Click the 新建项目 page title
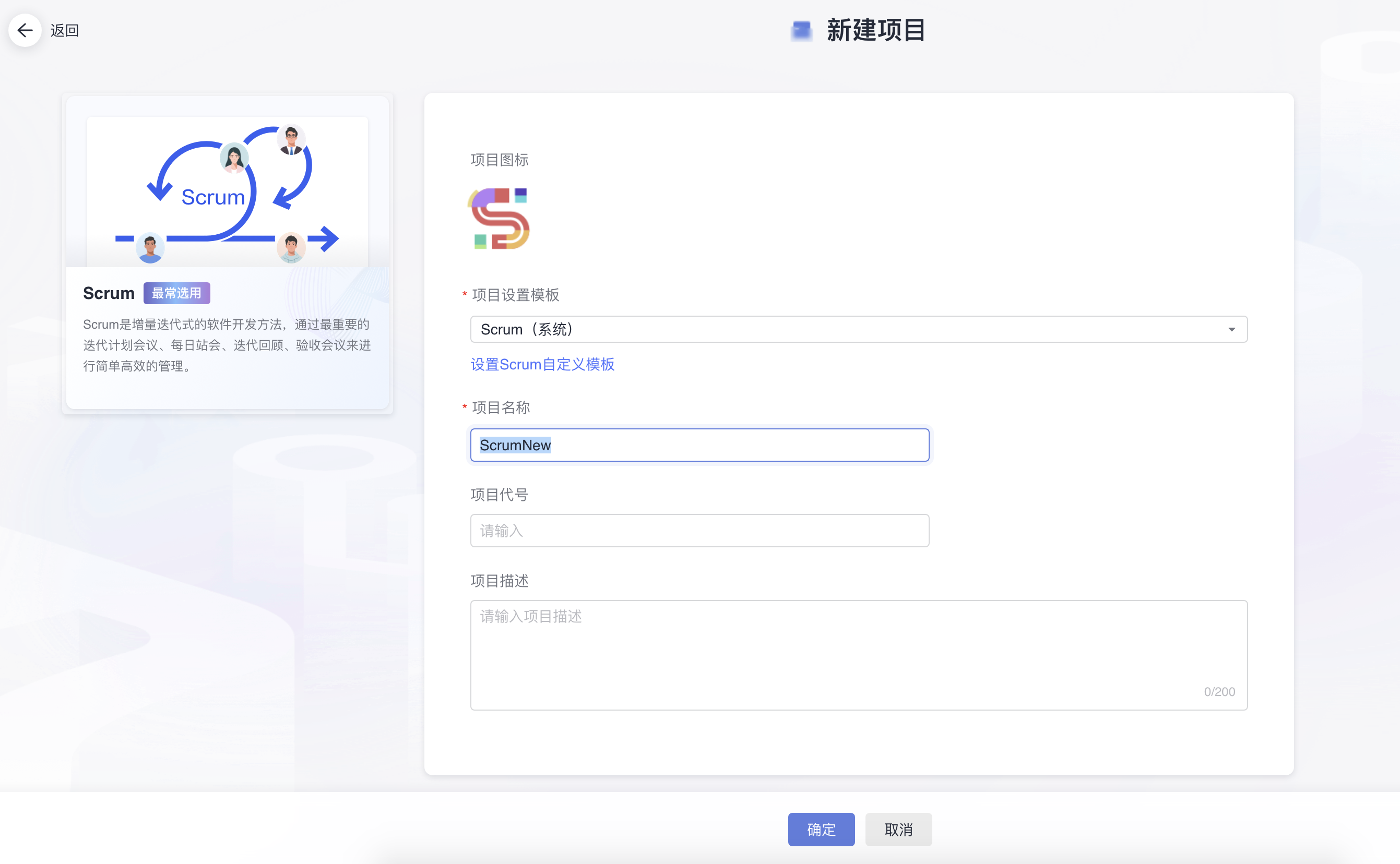The height and width of the screenshot is (864, 1400). point(876,30)
